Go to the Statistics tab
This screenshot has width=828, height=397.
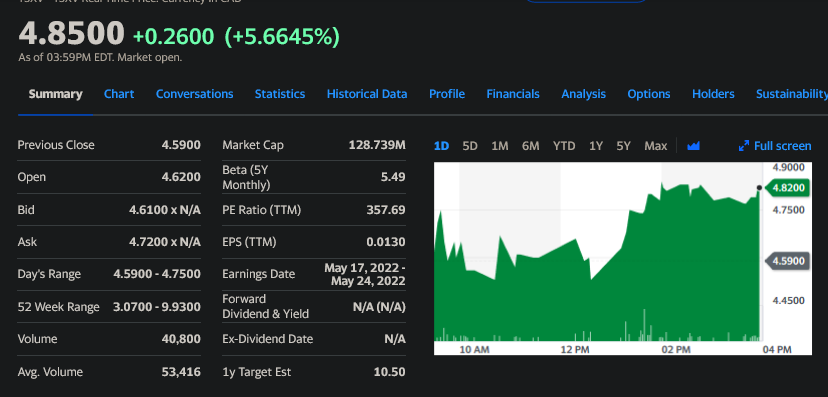[x=280, y=94]
